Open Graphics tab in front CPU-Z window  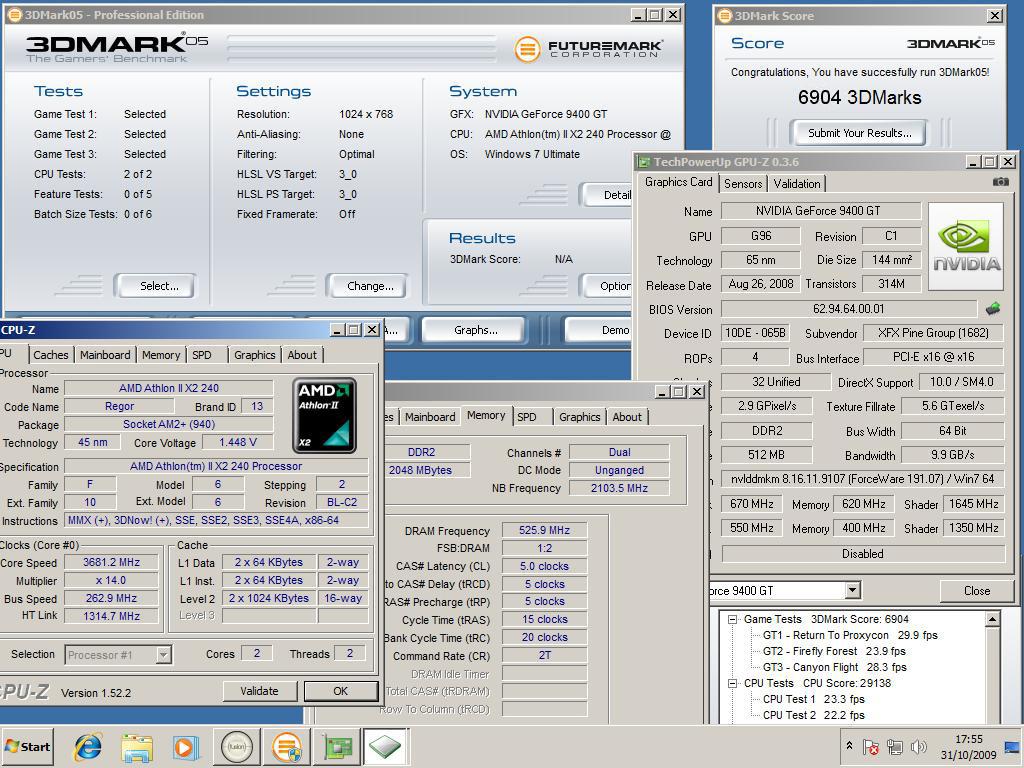pyautogui.click(x=255, y=355)
